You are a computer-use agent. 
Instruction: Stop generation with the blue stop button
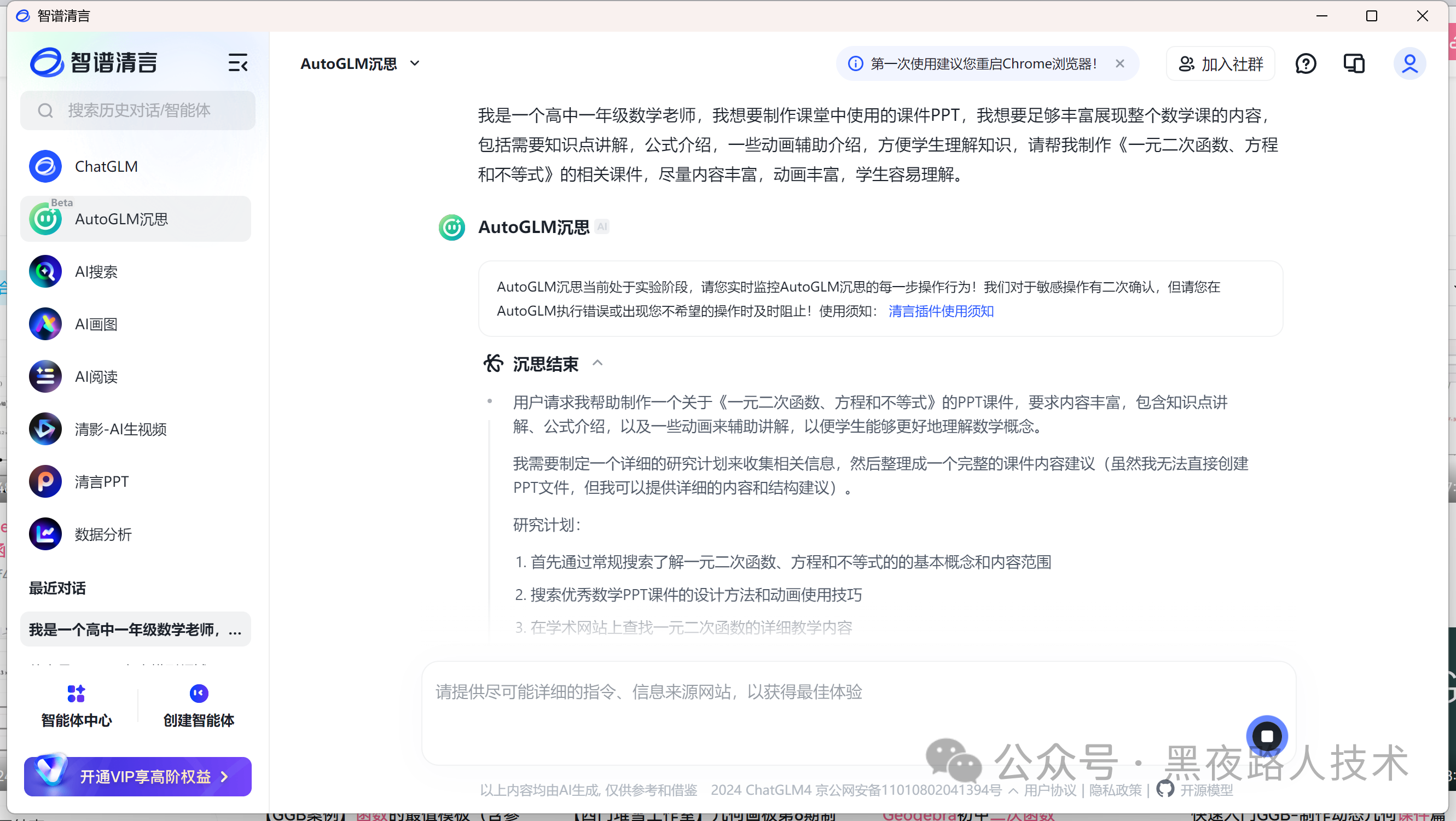pyautogui.click(x=1266, y=736)
